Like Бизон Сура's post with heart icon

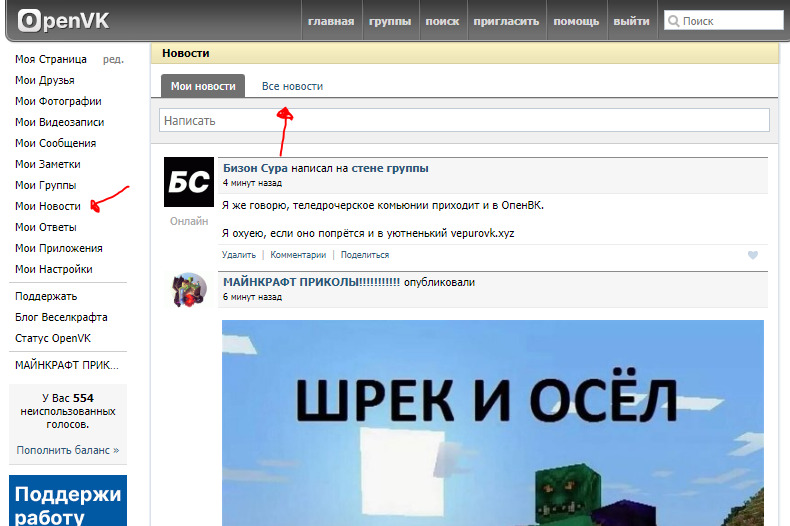[753, 255]
